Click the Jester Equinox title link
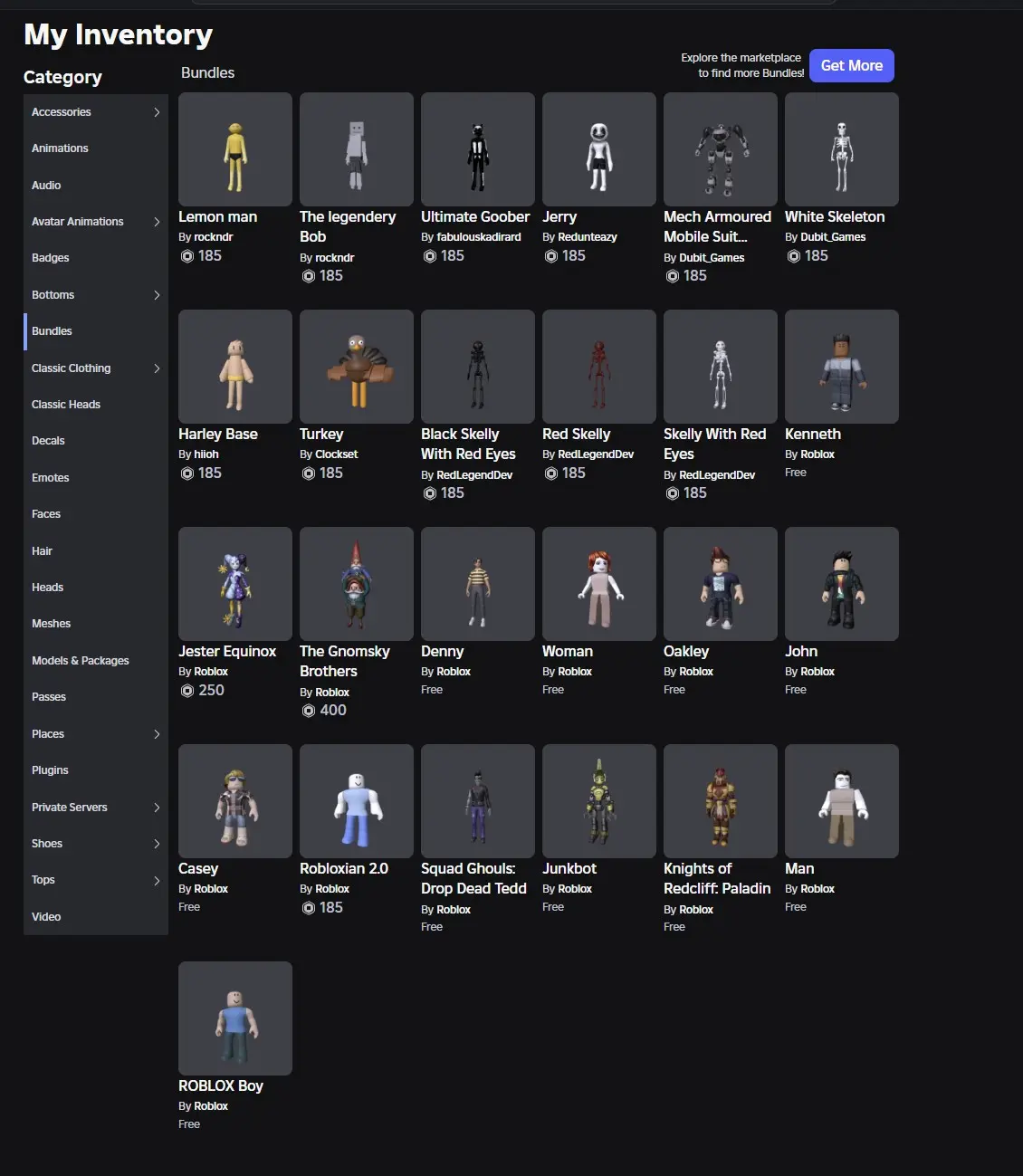1023x1176 pixels. (x=227, y=651)
